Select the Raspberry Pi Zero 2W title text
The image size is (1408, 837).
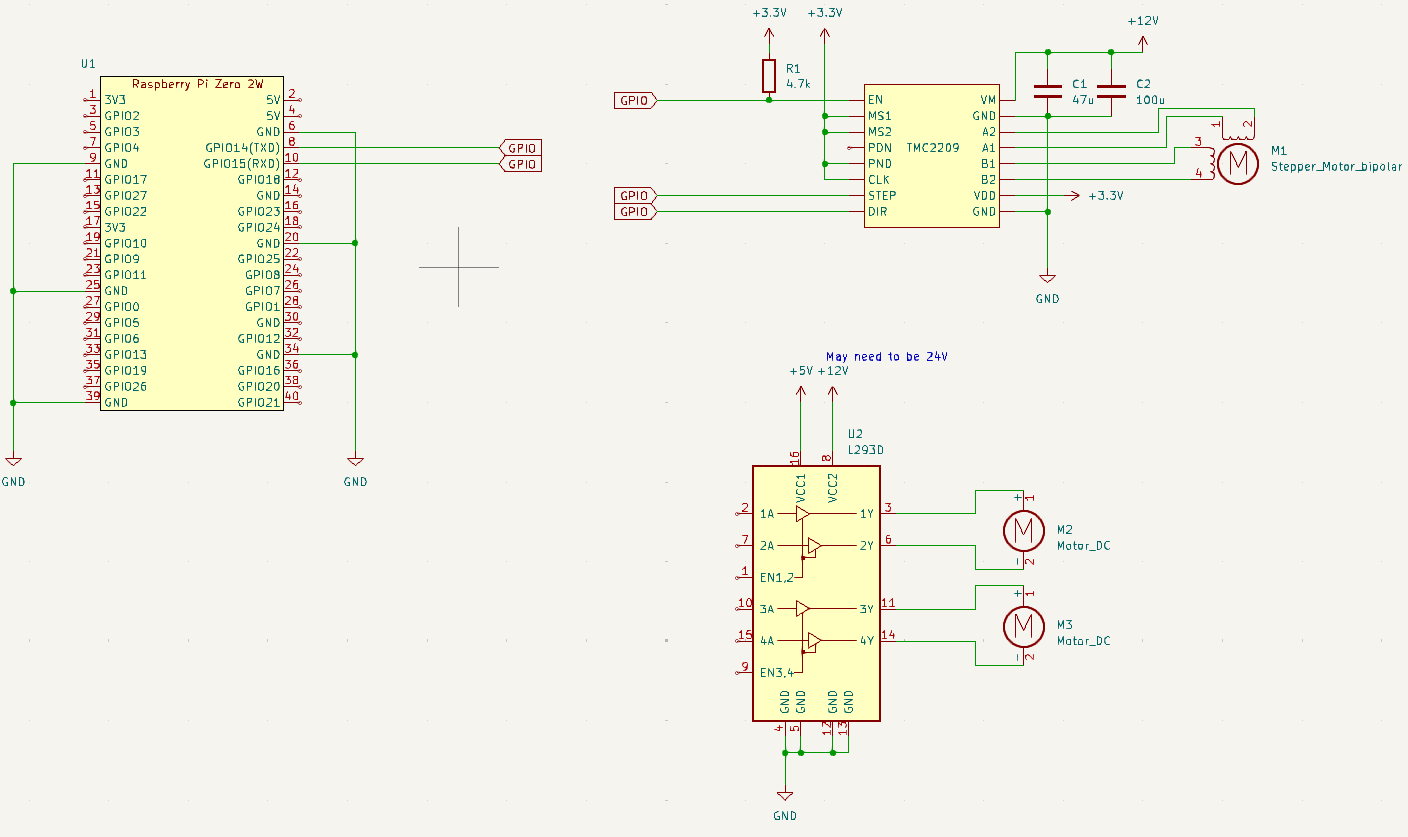(x=190, y=84)
